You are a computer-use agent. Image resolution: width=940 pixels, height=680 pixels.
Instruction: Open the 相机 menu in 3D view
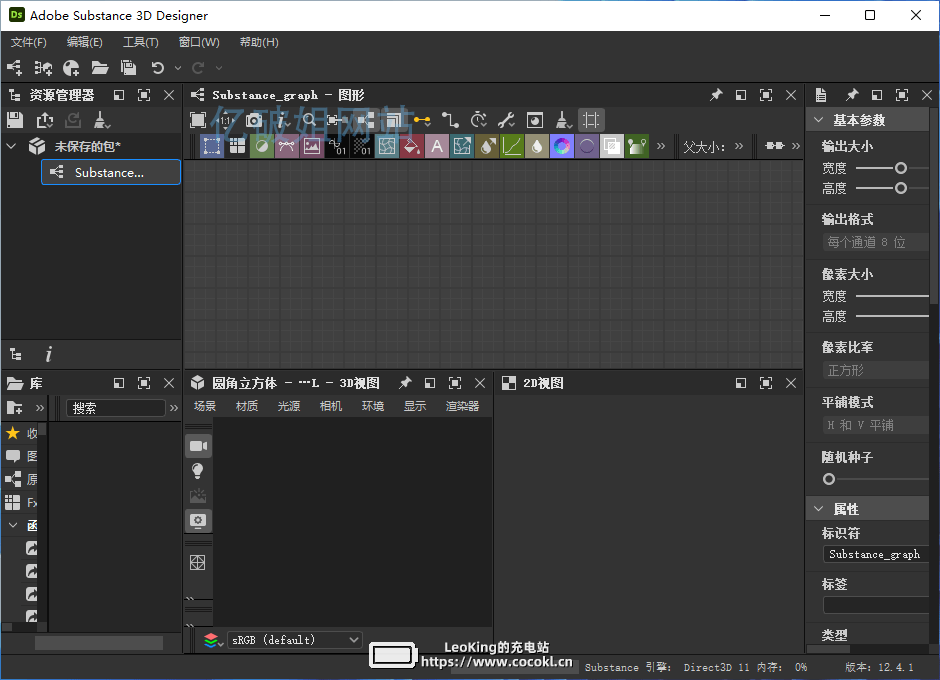point(330,406)
